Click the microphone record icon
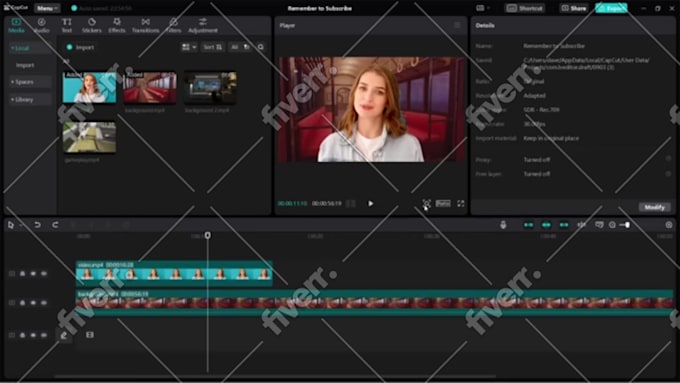The image size is (680, 383). 503,225
